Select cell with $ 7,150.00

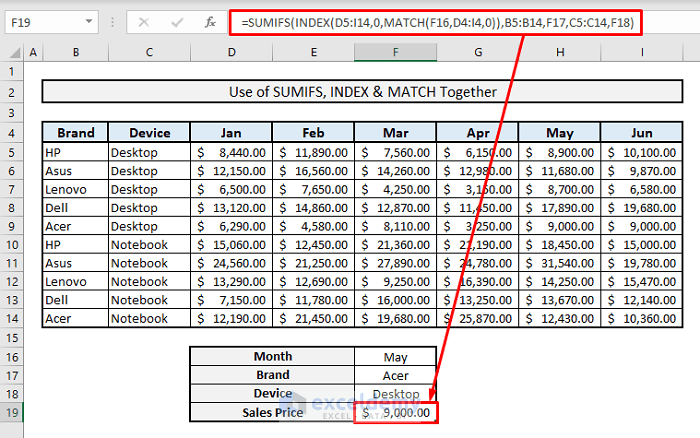[x=231, y=300]
